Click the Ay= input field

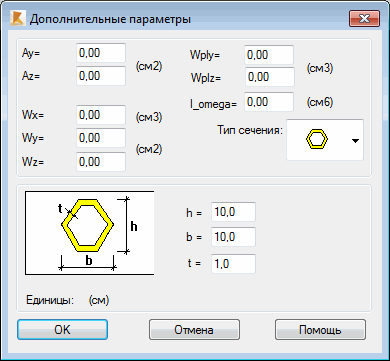pyautogui.click(x=101, y=53)
